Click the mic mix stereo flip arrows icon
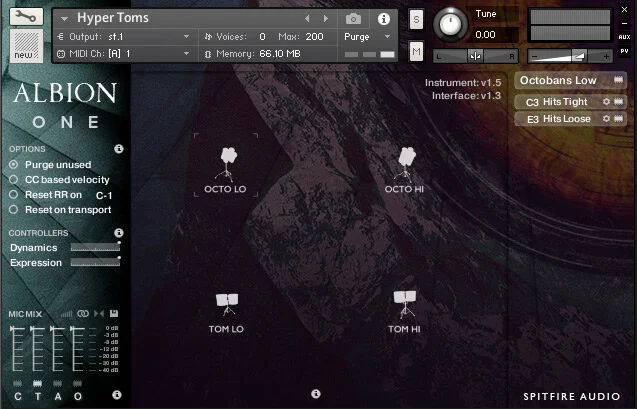The width and height of the screenshot is (637, 409). point(99,314)
